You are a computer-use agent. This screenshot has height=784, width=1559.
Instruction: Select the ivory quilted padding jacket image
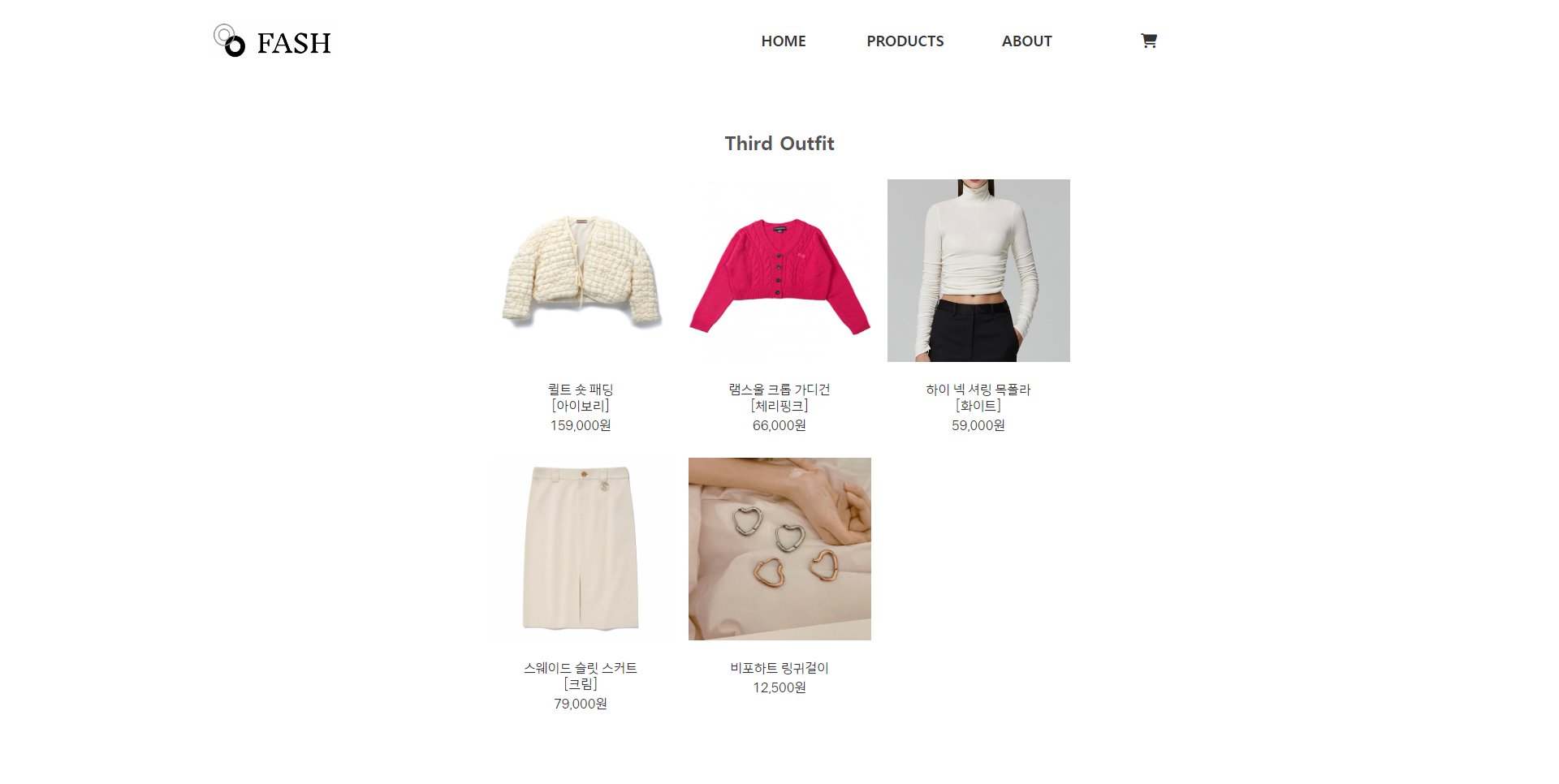(x=581, y=270)
